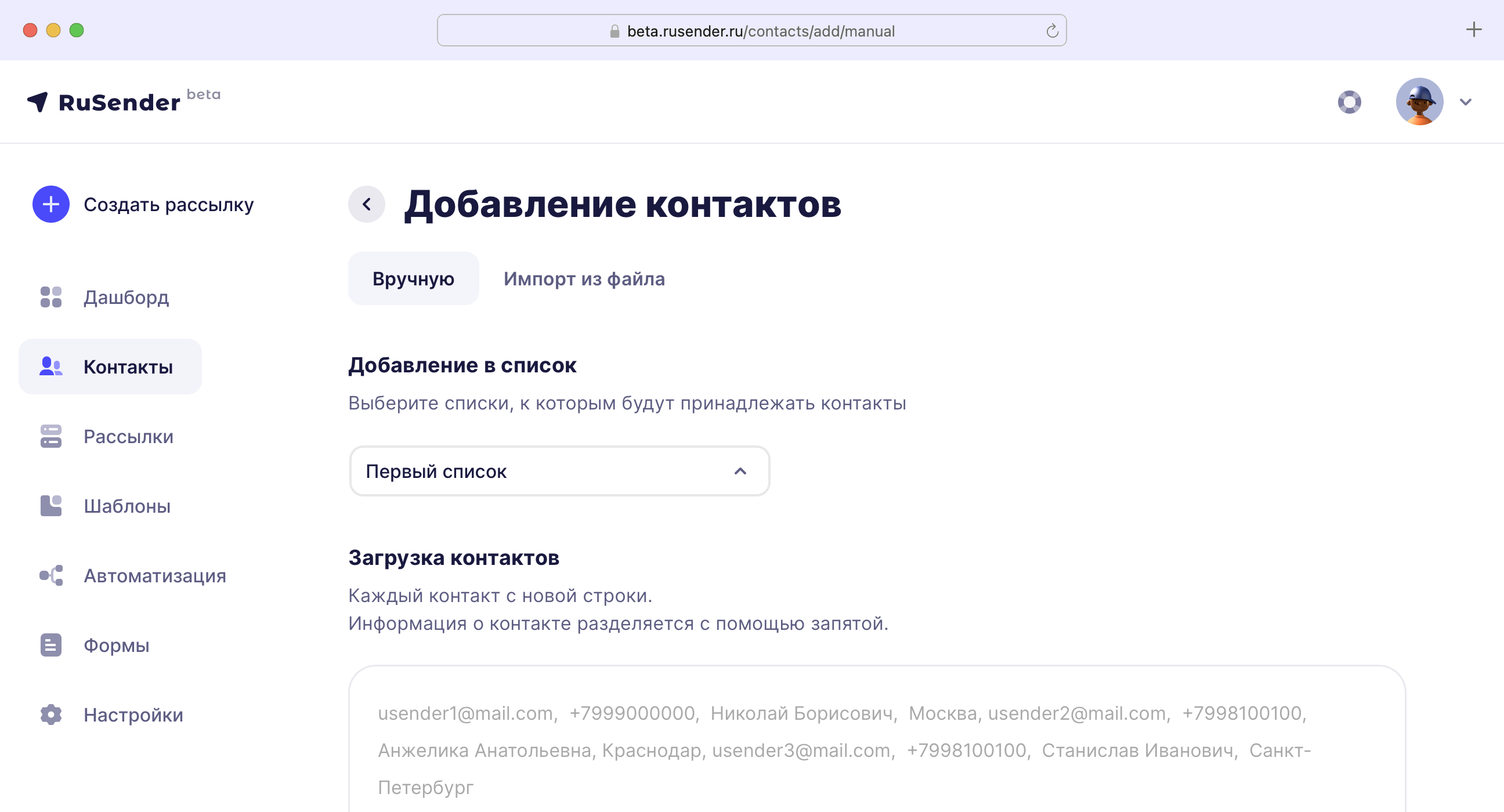Switch to the Импорт из файла tab
Image resolution: width=1504 pixels, height=812 pixels.
[584, 279]
